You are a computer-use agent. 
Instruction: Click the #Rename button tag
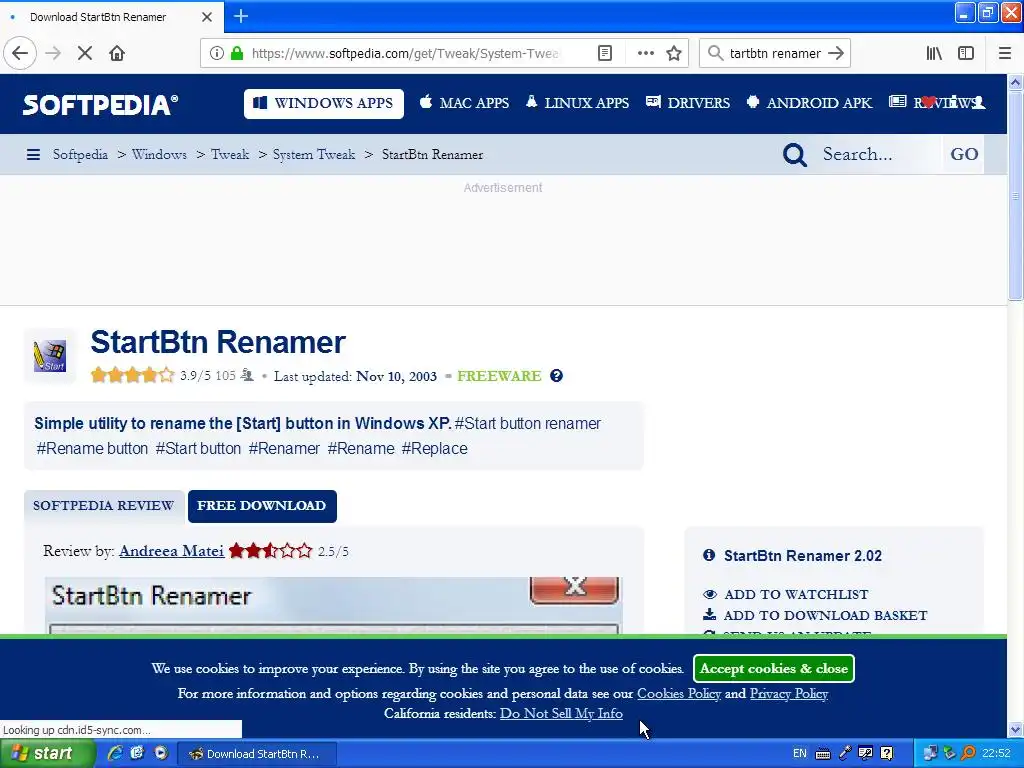pyautogui.click(x=92, y=449)
